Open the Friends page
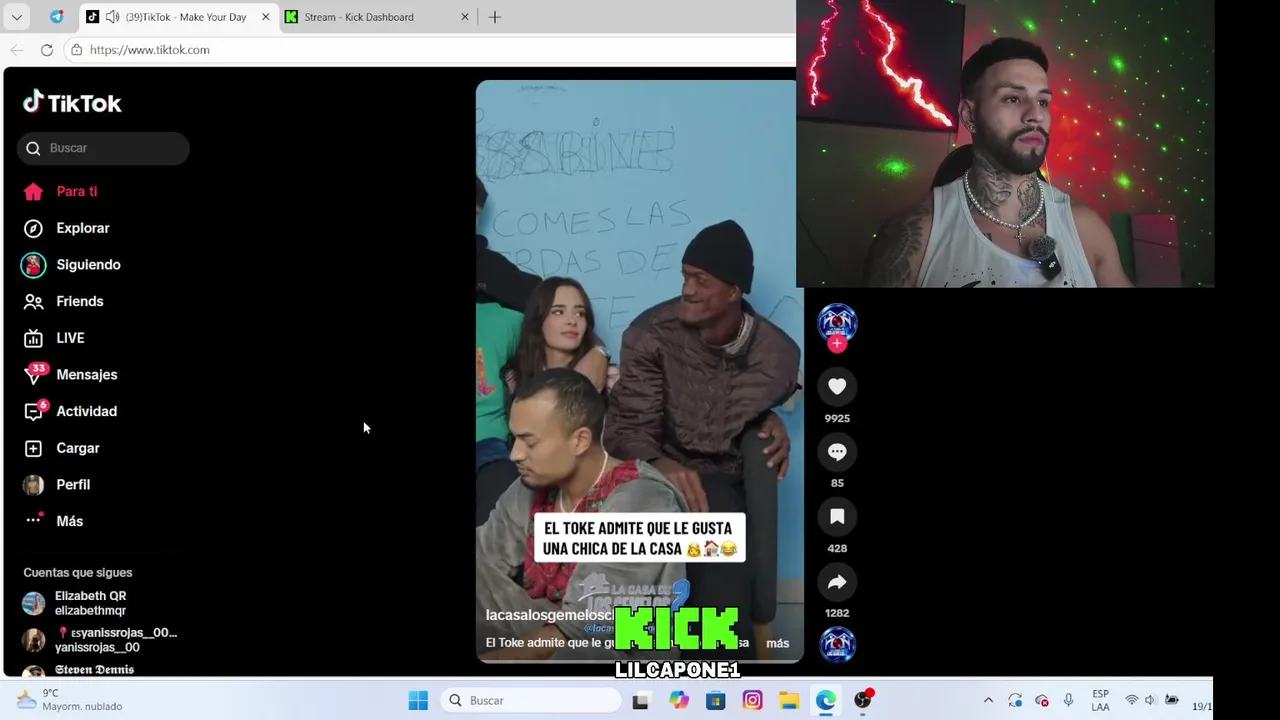The image size is (1280, 720). pos(64,301)
